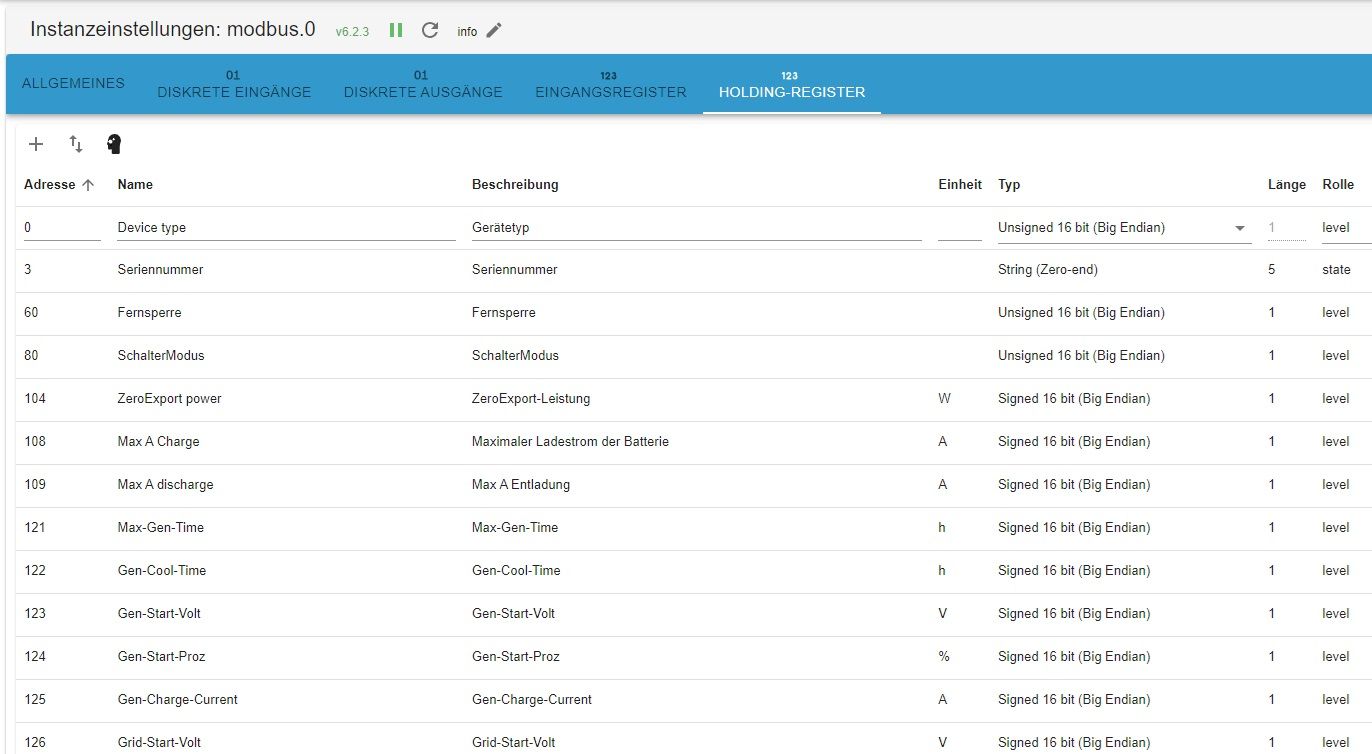The height and width of the screenshot is (754, 1372).
Task: Click unit % in Gen-Start-Proz row
Action: tap(943, 657)
